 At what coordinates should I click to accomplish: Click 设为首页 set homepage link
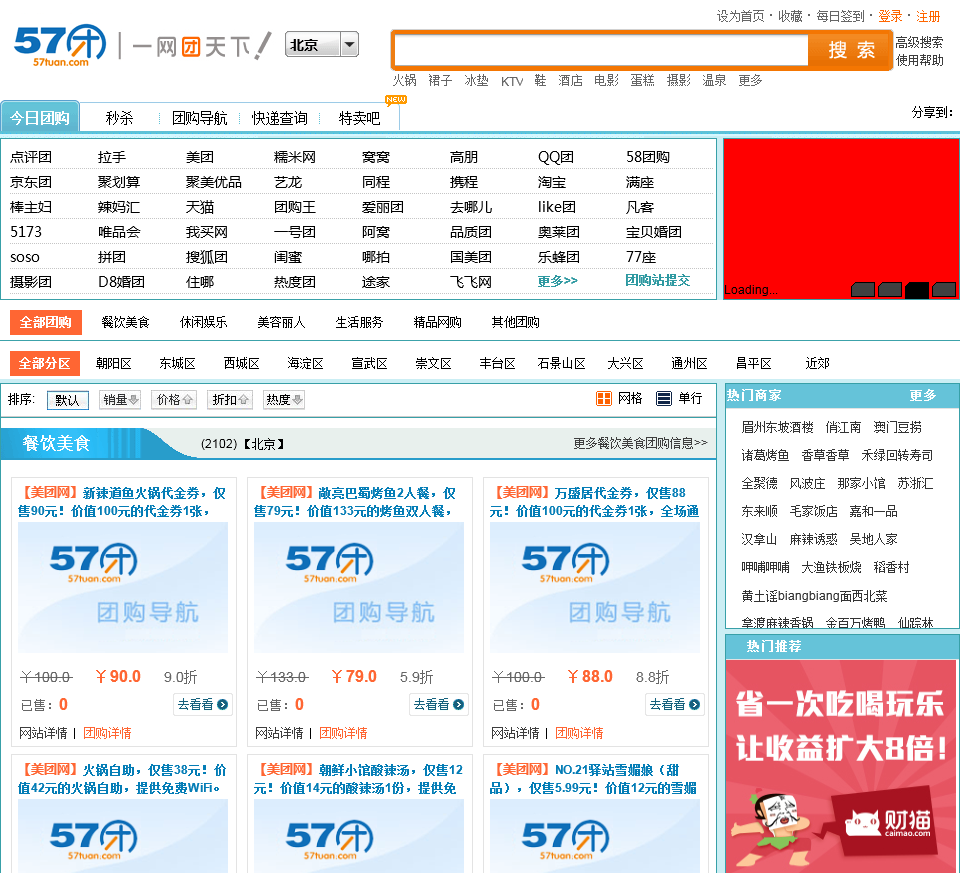741,17
